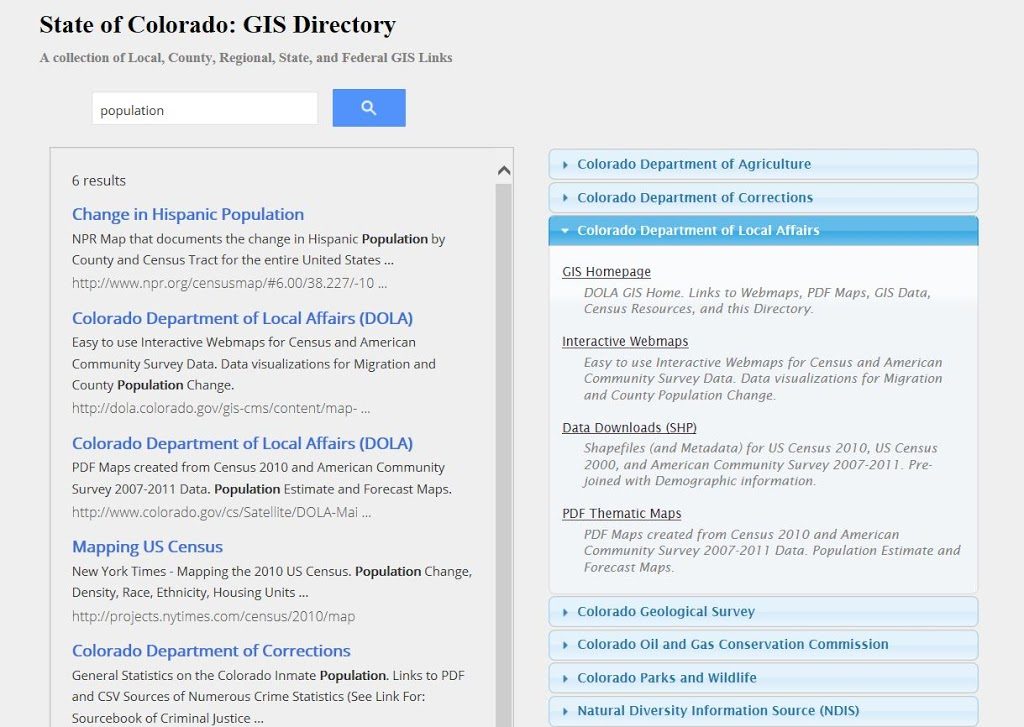Open DOLA result about Interactive Webmaps
Image resolution: width=1024 pixels, height=727 pixels.
[x=242, y=318]
